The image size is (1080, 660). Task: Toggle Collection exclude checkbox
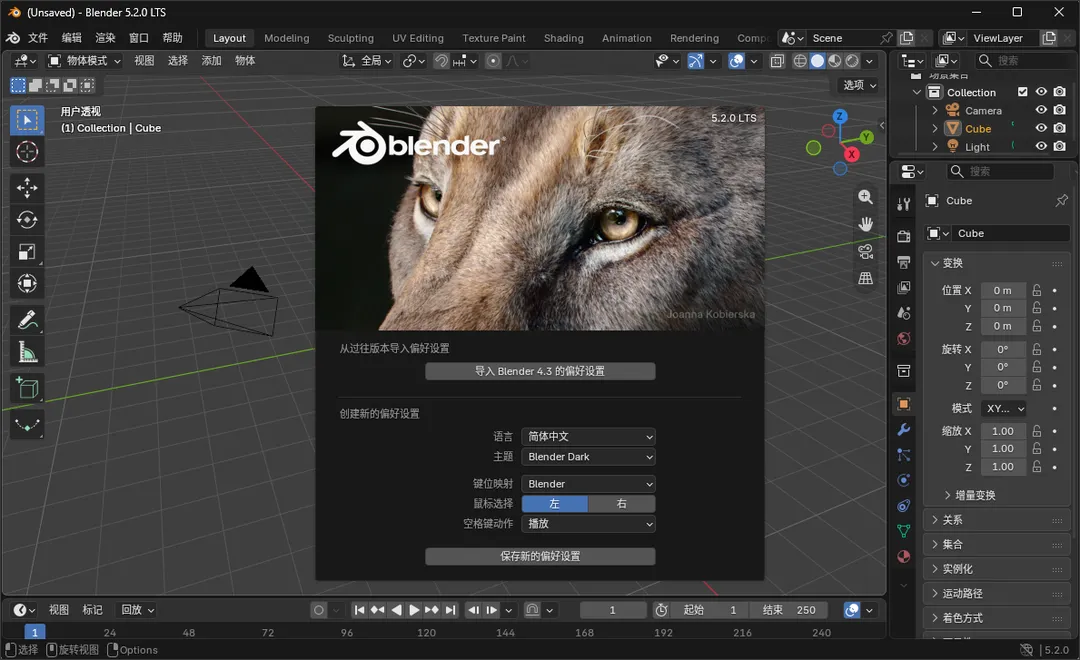click(x=1023, y=92)
